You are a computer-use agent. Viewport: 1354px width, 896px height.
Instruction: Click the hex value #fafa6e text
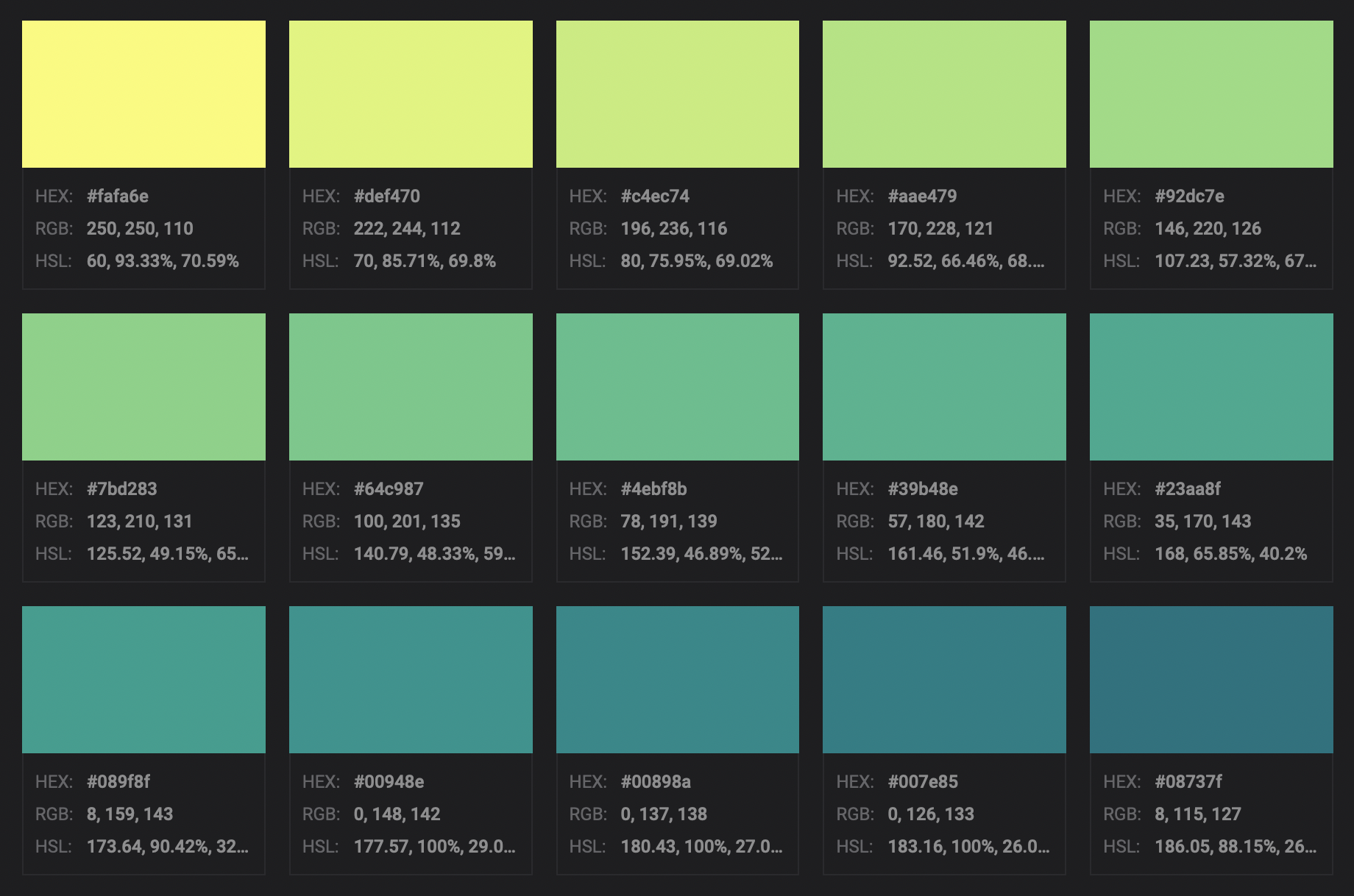coord(118,196)
